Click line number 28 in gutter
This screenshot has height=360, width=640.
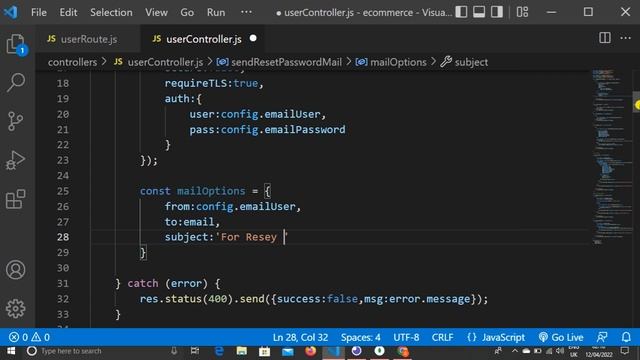pos(63,237)
